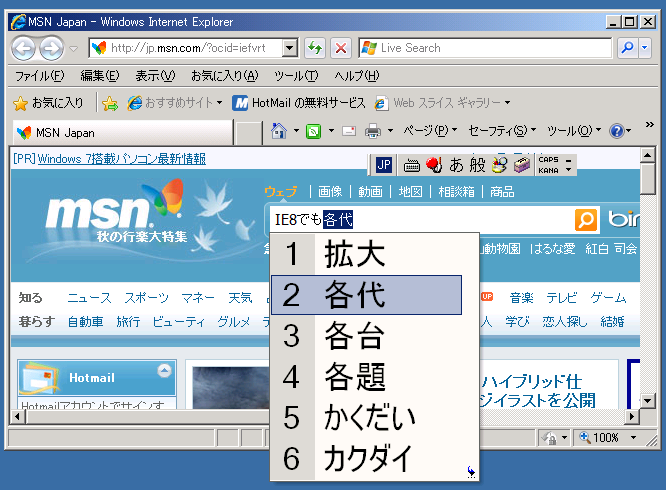
Task: Open the ツール(O) command bar dropdown
Action: coord(598,129)
